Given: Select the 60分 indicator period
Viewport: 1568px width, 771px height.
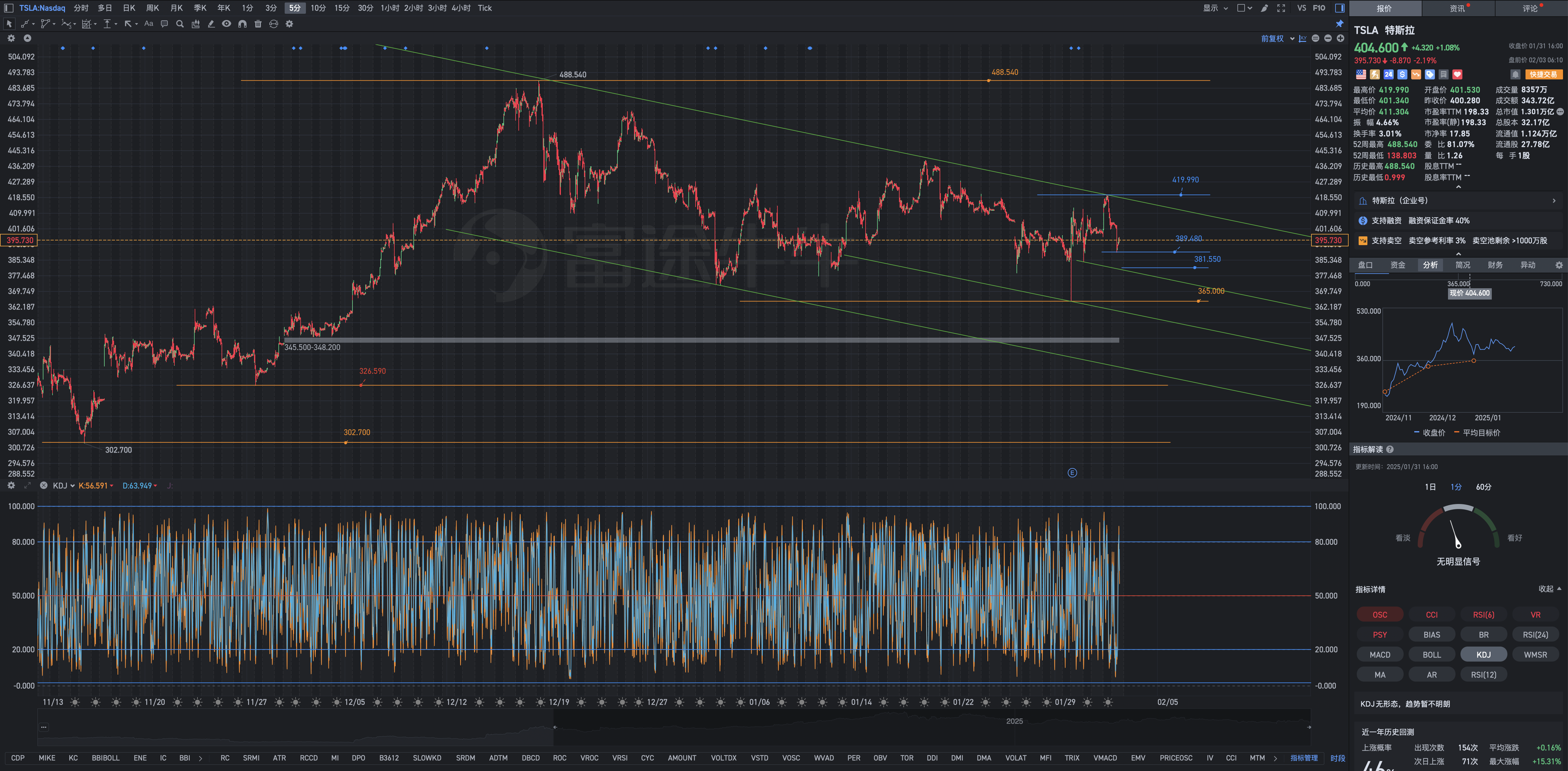Looking at the screenshot, I should 1483,486.
